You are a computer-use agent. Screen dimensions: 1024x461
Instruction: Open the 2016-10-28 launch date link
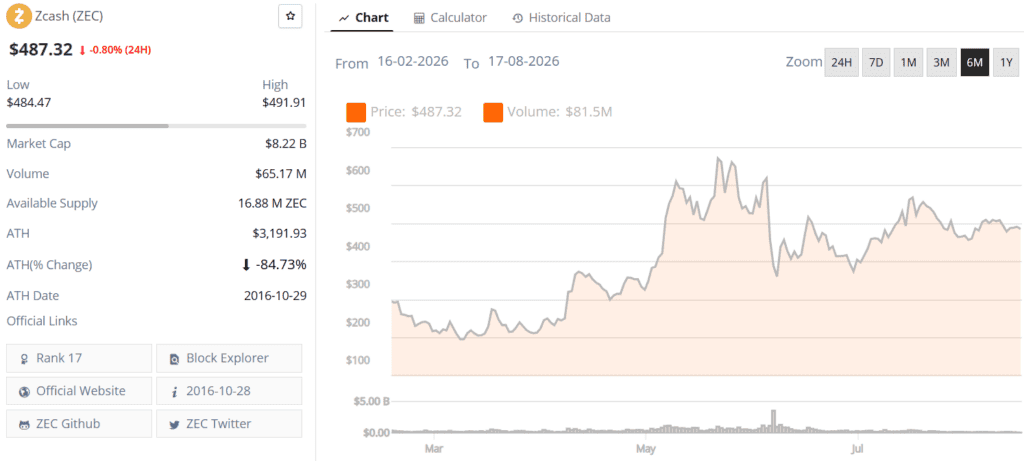coord(229,391)
